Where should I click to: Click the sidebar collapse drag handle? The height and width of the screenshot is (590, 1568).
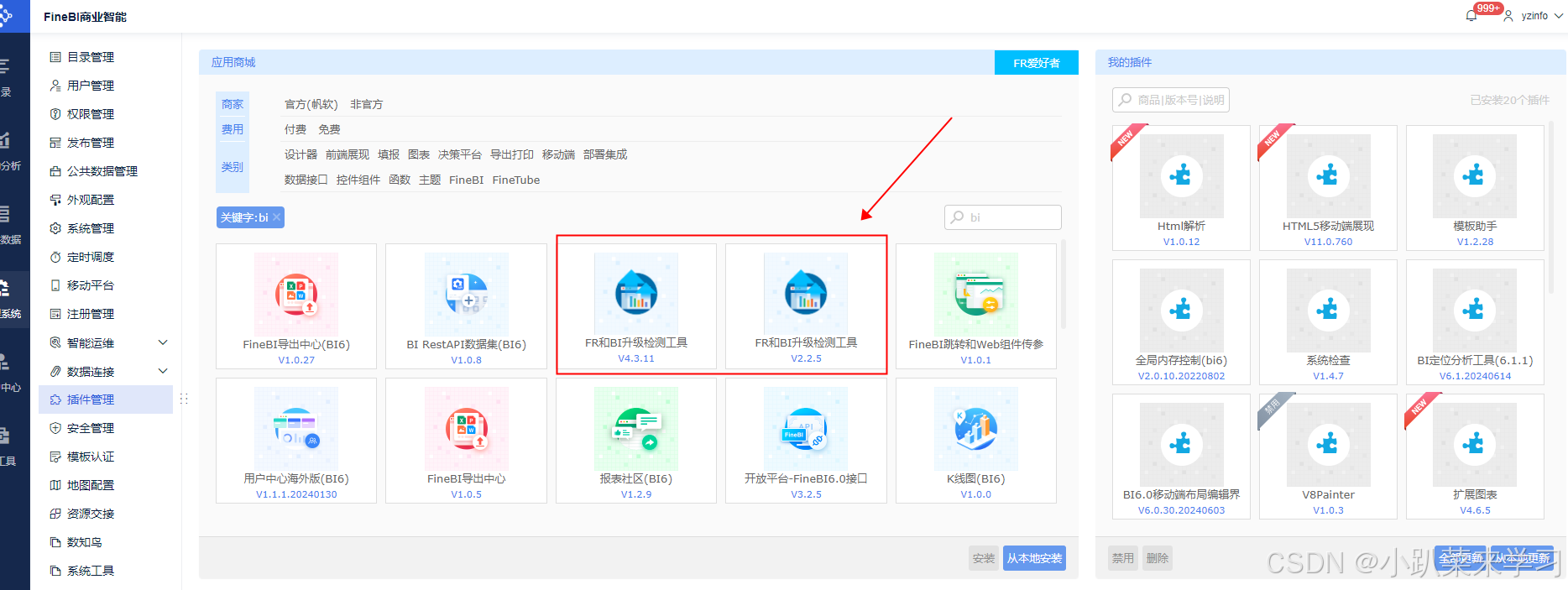183,399
